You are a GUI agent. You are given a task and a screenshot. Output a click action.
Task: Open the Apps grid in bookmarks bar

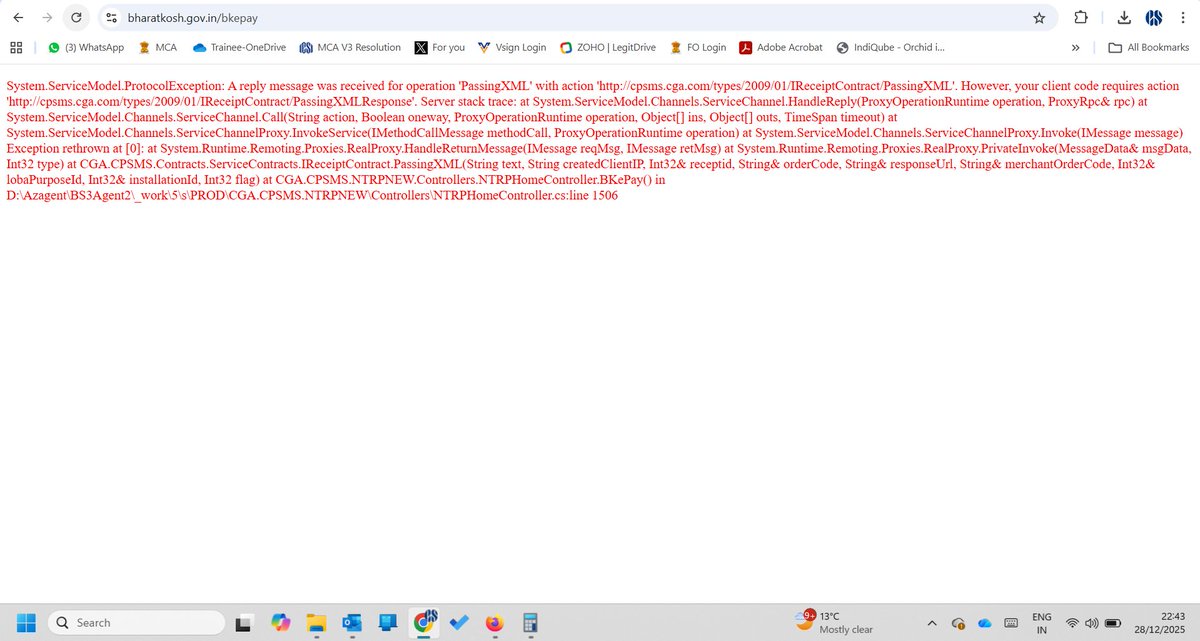tap(16, 47)
